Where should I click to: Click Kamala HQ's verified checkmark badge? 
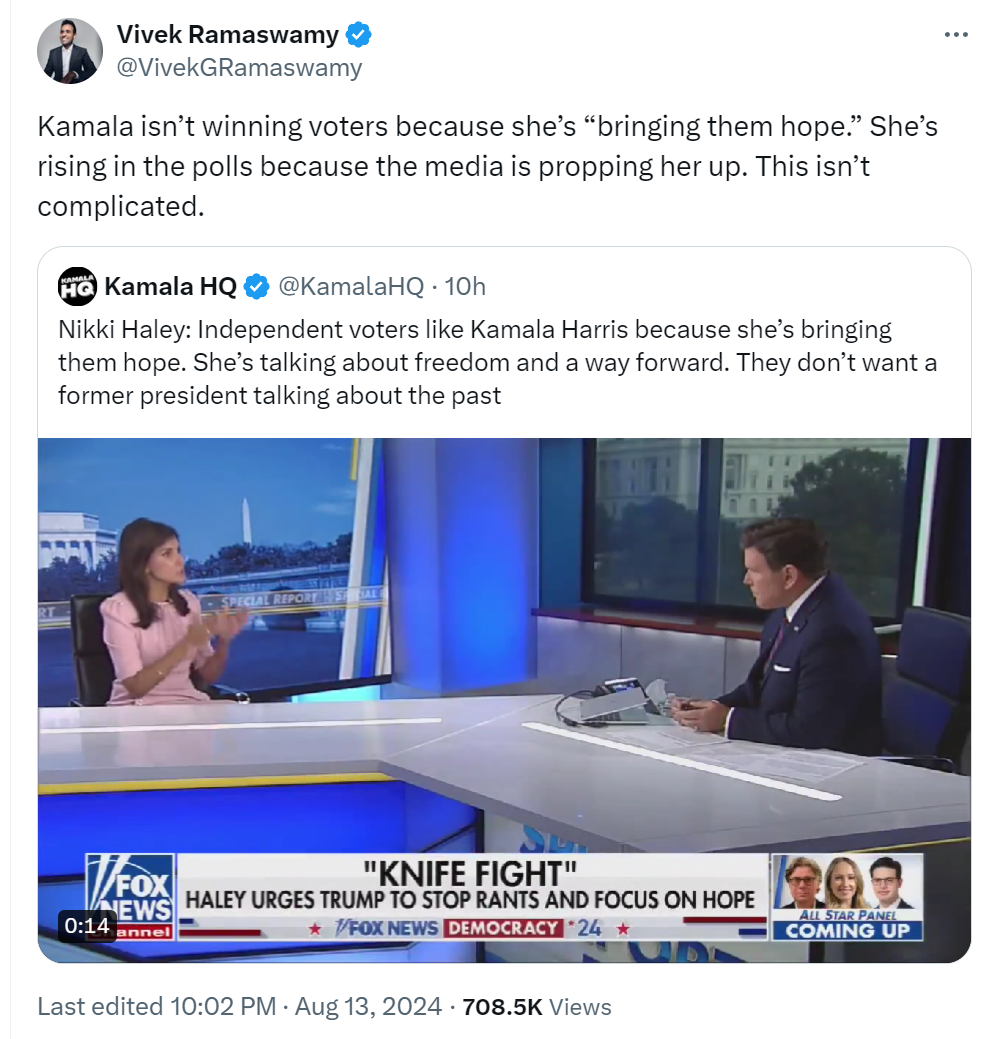(x=257, y=287)
